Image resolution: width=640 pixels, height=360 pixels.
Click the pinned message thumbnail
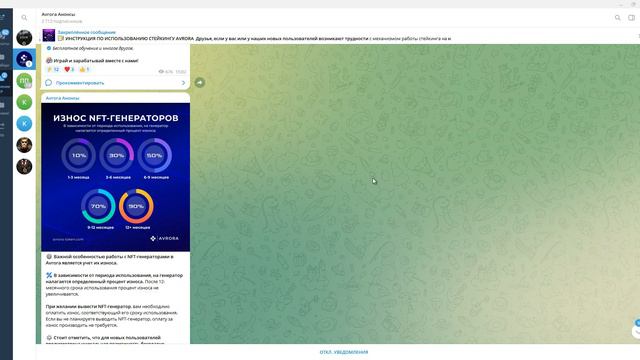pyautogui.click(x=49, y=35)
